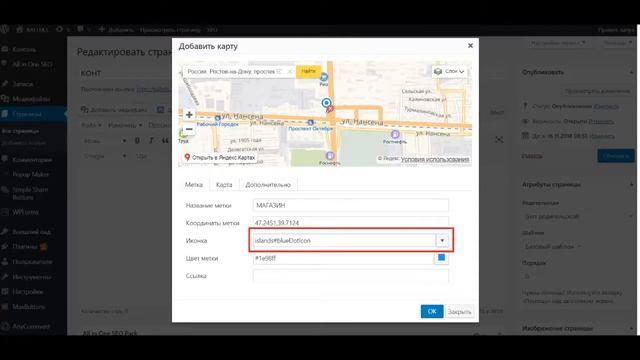Open AnyComment sidebar menu

tap(31, 326)
